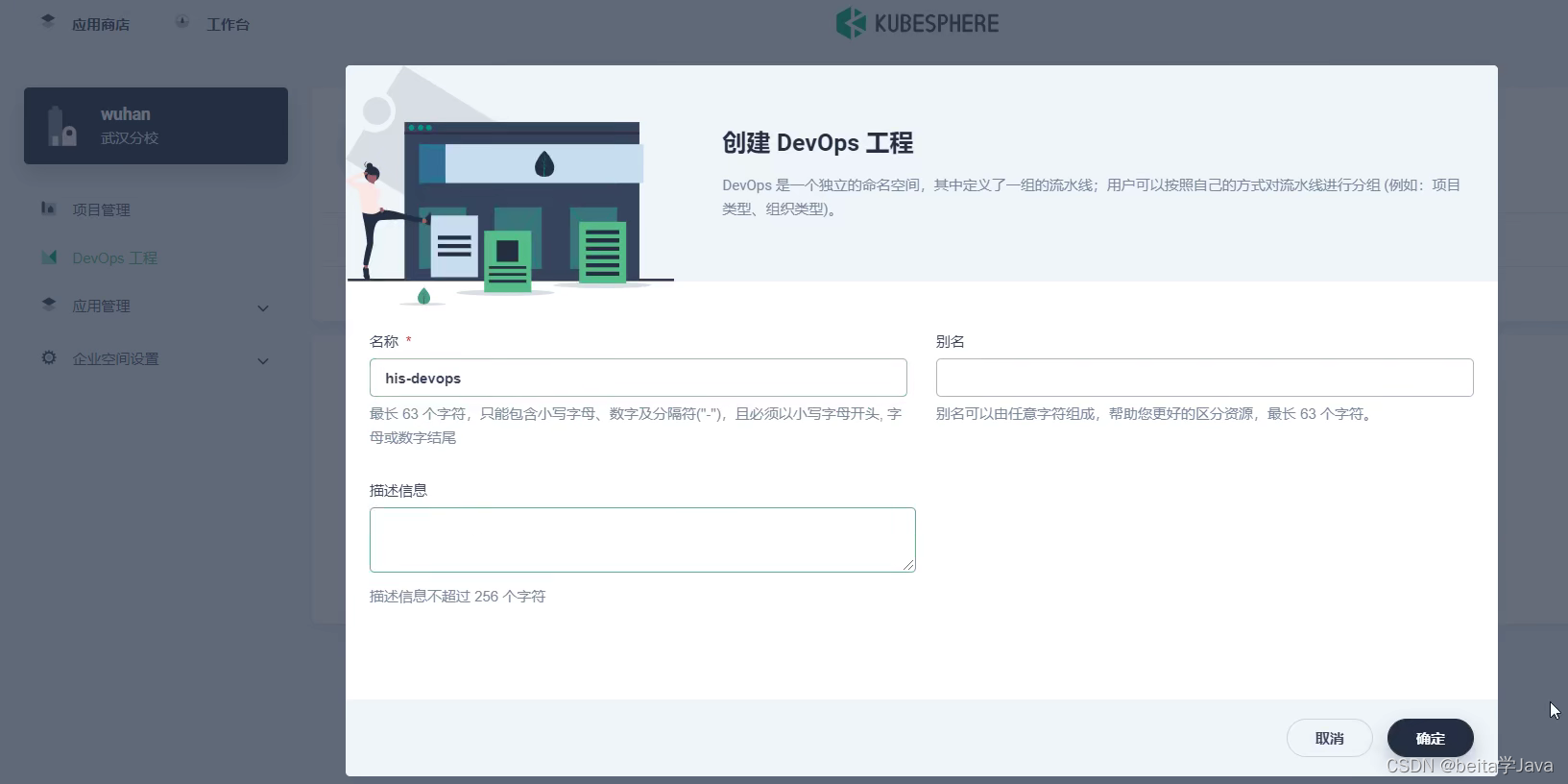Screen dimensions: 1568x784
Task: Expand the 应用管理 chevron
Action: 263,308
